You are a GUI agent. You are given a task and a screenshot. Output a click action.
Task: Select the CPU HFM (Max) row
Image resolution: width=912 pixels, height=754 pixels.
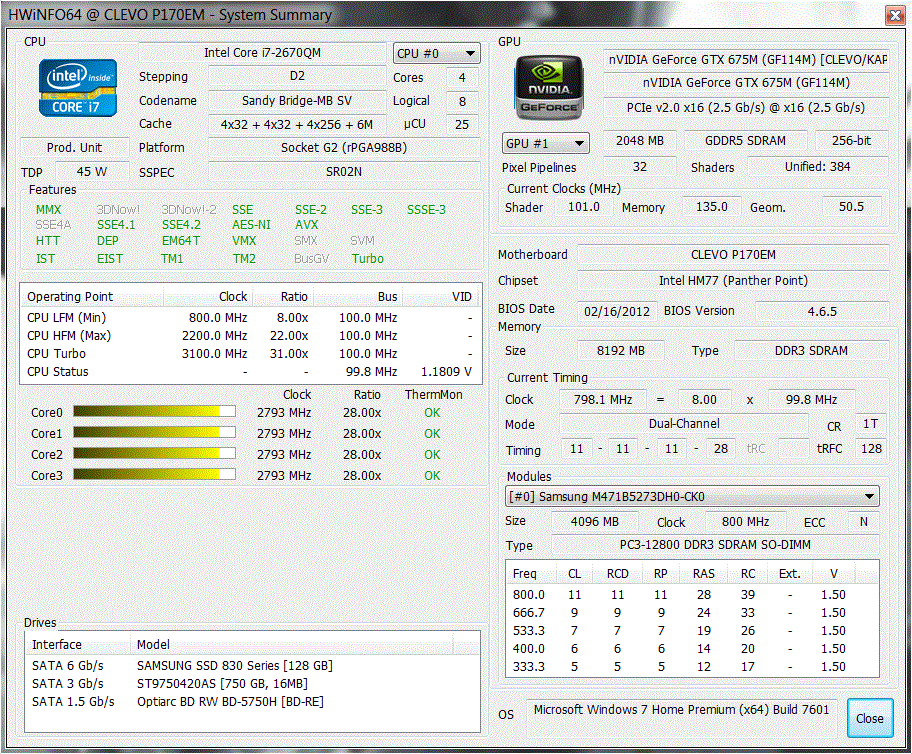250,336
